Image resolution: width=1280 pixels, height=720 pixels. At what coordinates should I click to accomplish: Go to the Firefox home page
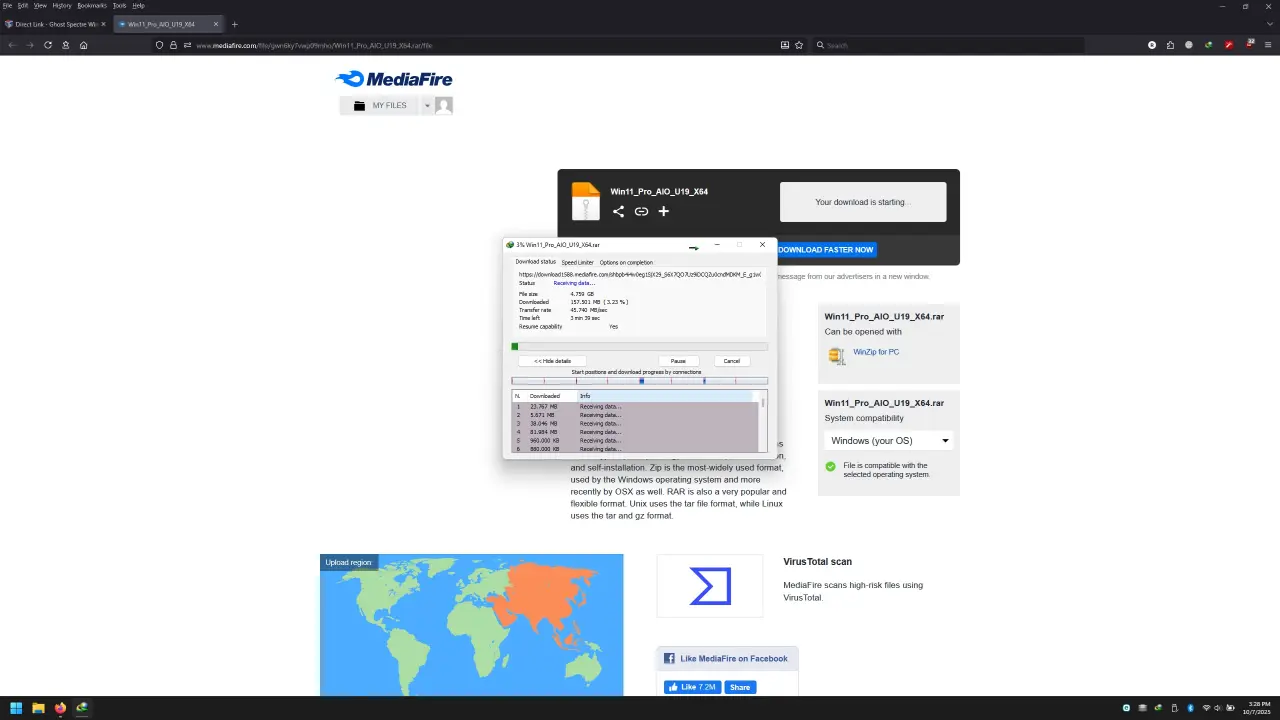click(x=83, y=45)
